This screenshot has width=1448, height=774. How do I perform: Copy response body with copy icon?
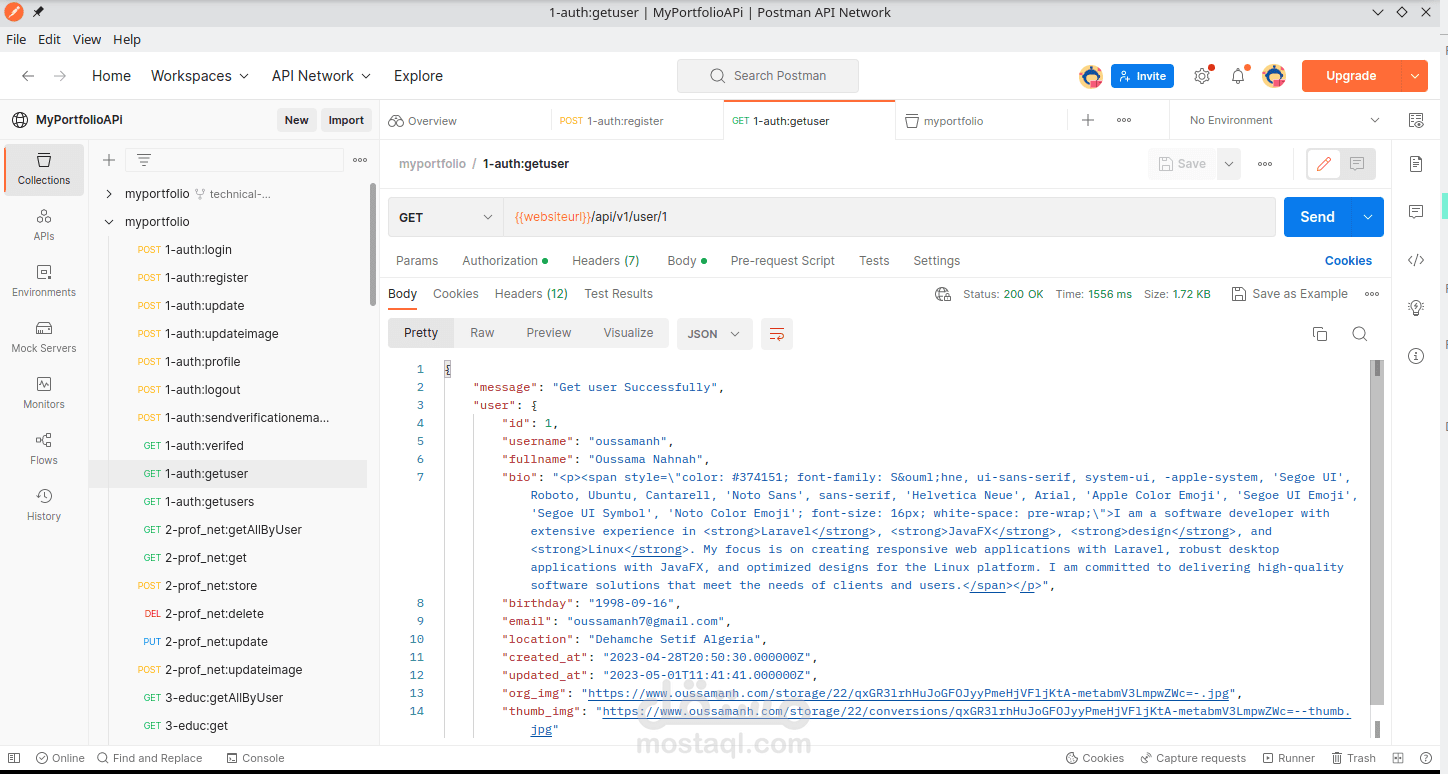point(1319,334)
